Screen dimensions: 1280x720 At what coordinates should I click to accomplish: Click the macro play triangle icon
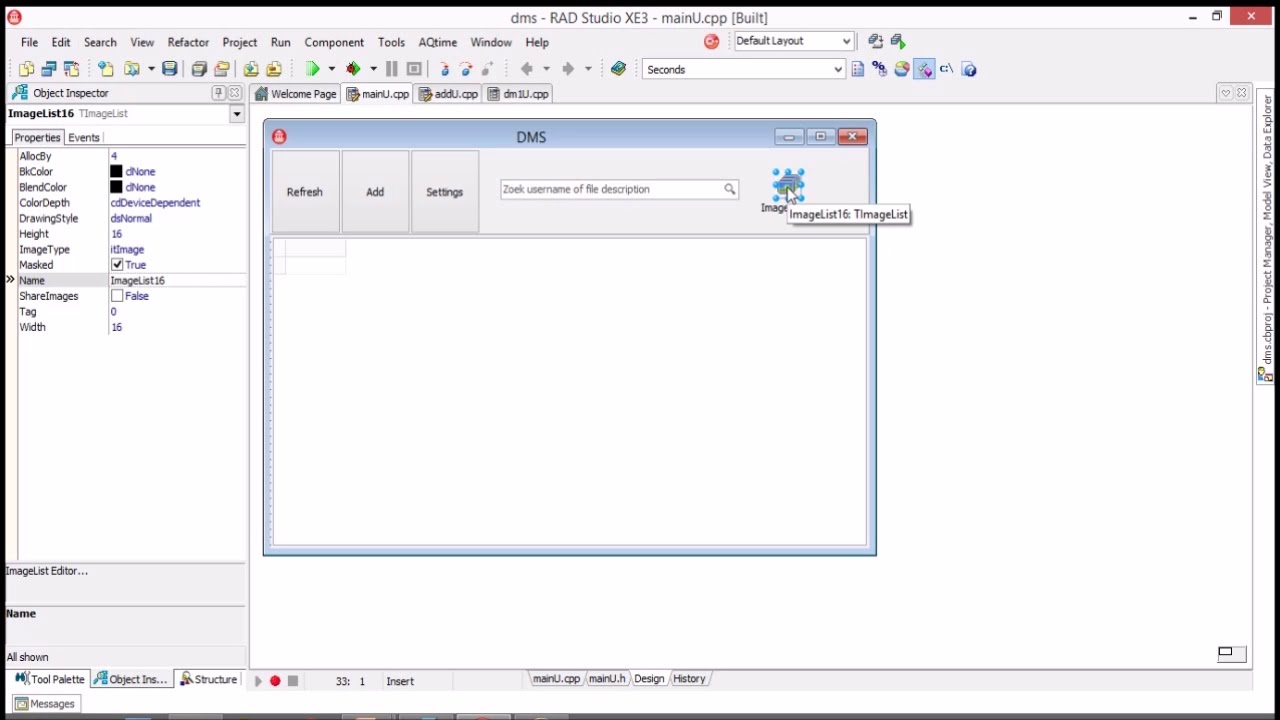click(x=257, y=681)
